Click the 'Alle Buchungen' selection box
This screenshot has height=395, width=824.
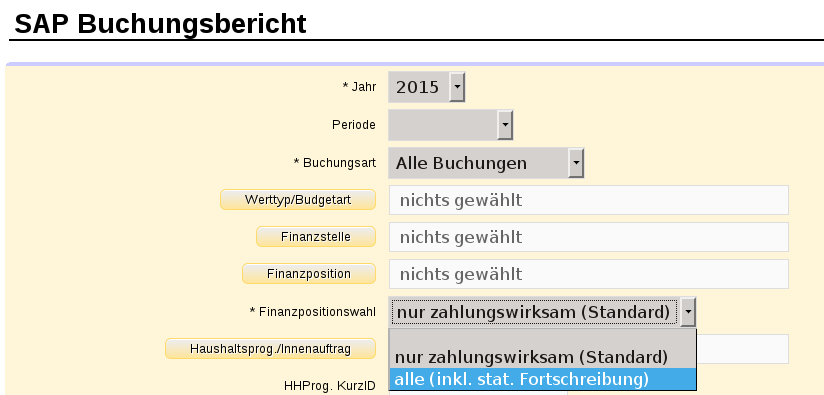(x=478, y=163)
